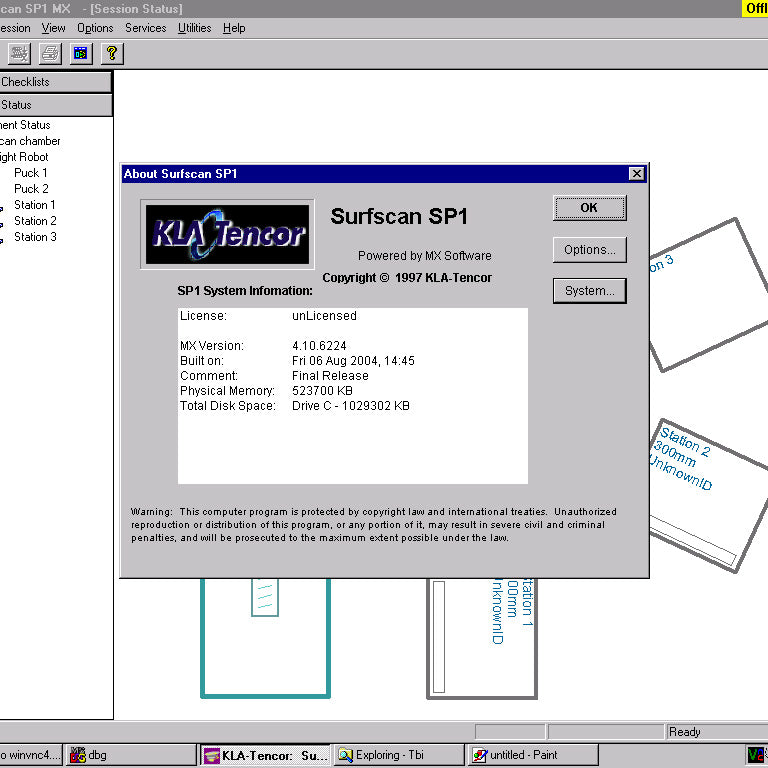Select Equipment Status tree item
The width and height of the screenshot is (768, 768).
pyautogui.click(x=25, y=125)
